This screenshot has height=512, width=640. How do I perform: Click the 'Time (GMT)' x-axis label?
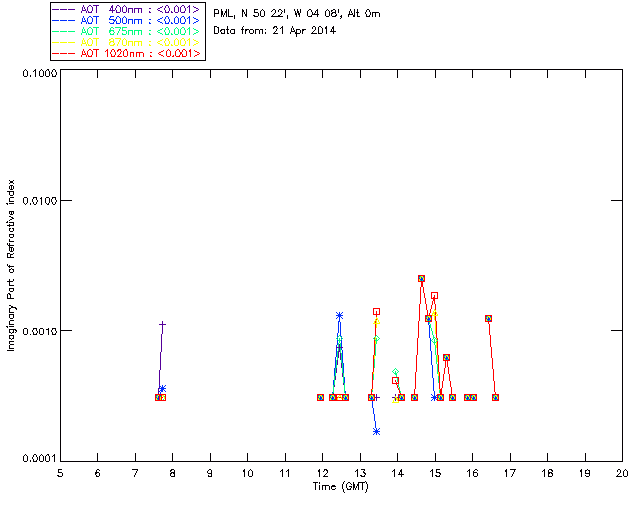tap(340, 486)
